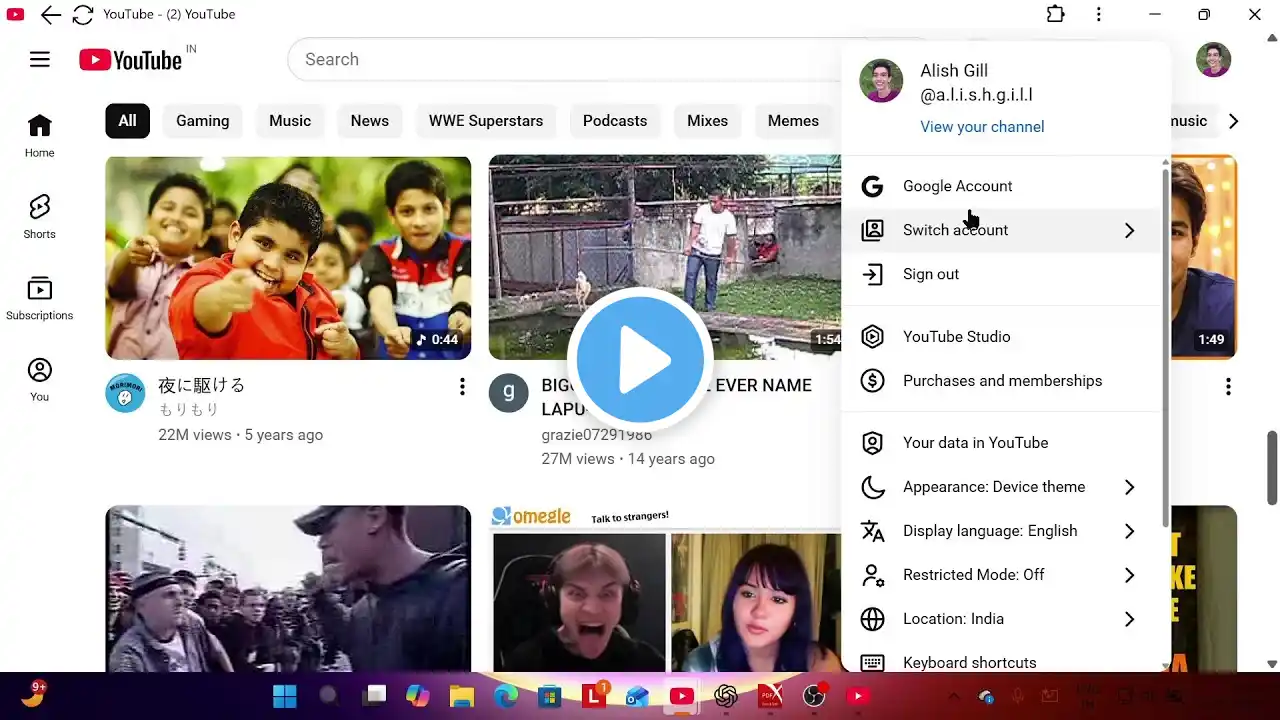The image size is (1280, 720).
Task: Go to Home from the sidebar
Action: 39,135
